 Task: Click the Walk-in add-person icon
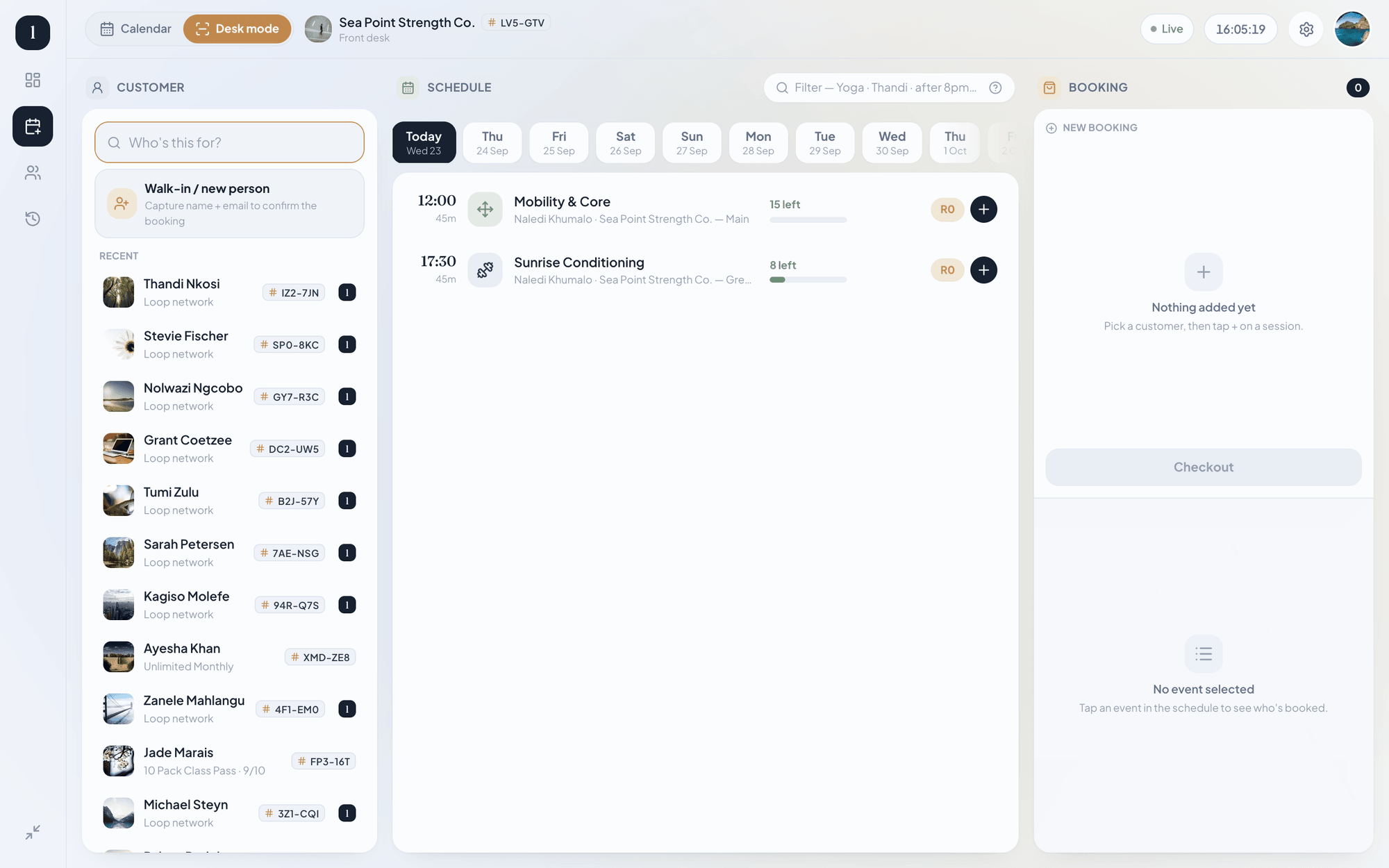122,203
